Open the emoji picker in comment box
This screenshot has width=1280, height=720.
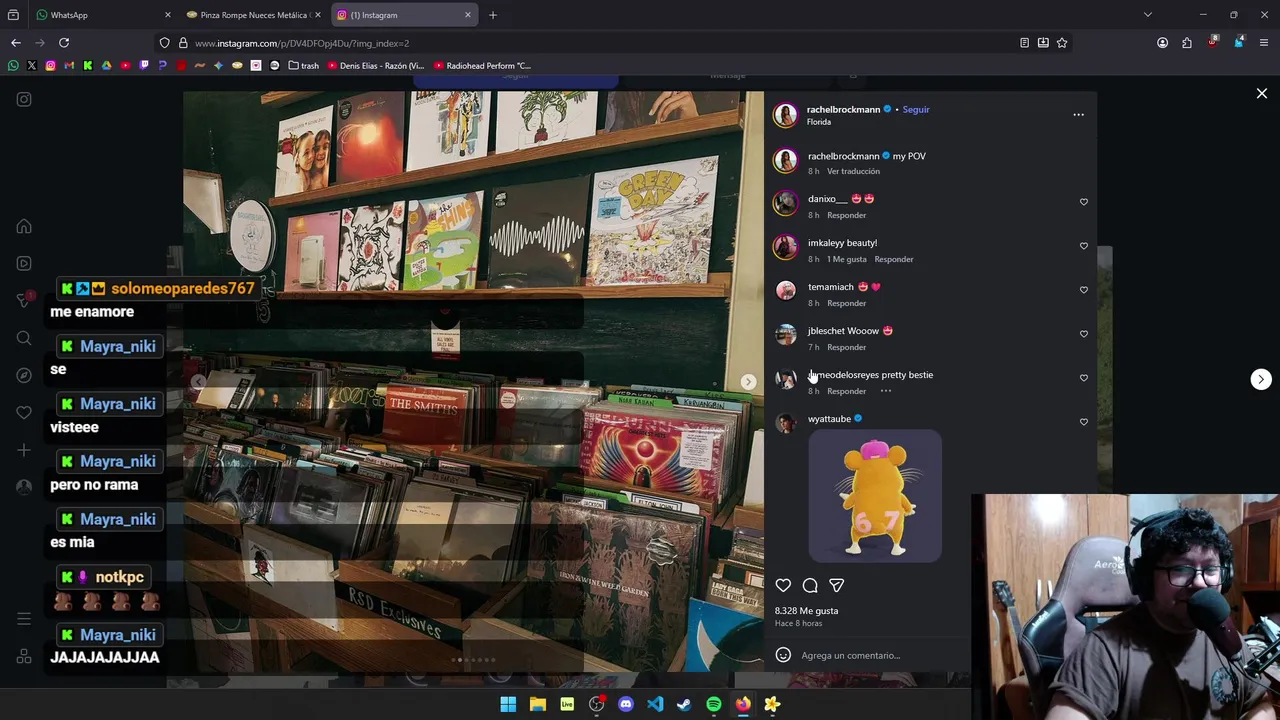point(783,655)
